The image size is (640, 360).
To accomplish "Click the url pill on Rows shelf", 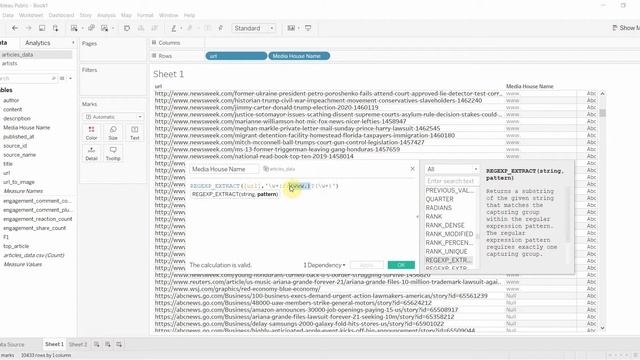I will pyautogui.click(x=236, y=56).
